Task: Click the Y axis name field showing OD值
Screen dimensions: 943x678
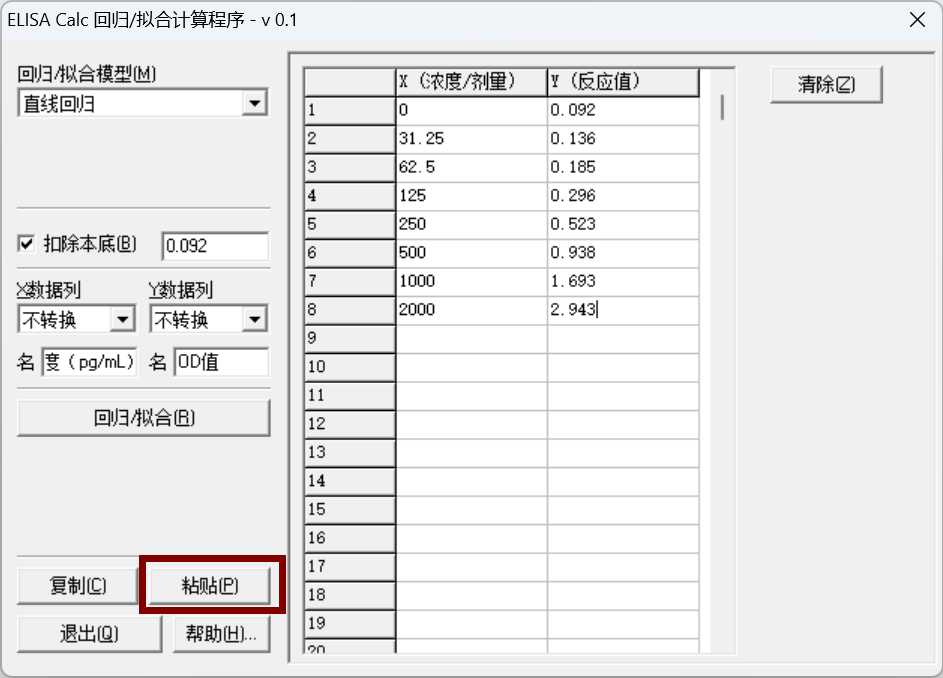Action: coord(222,361)
